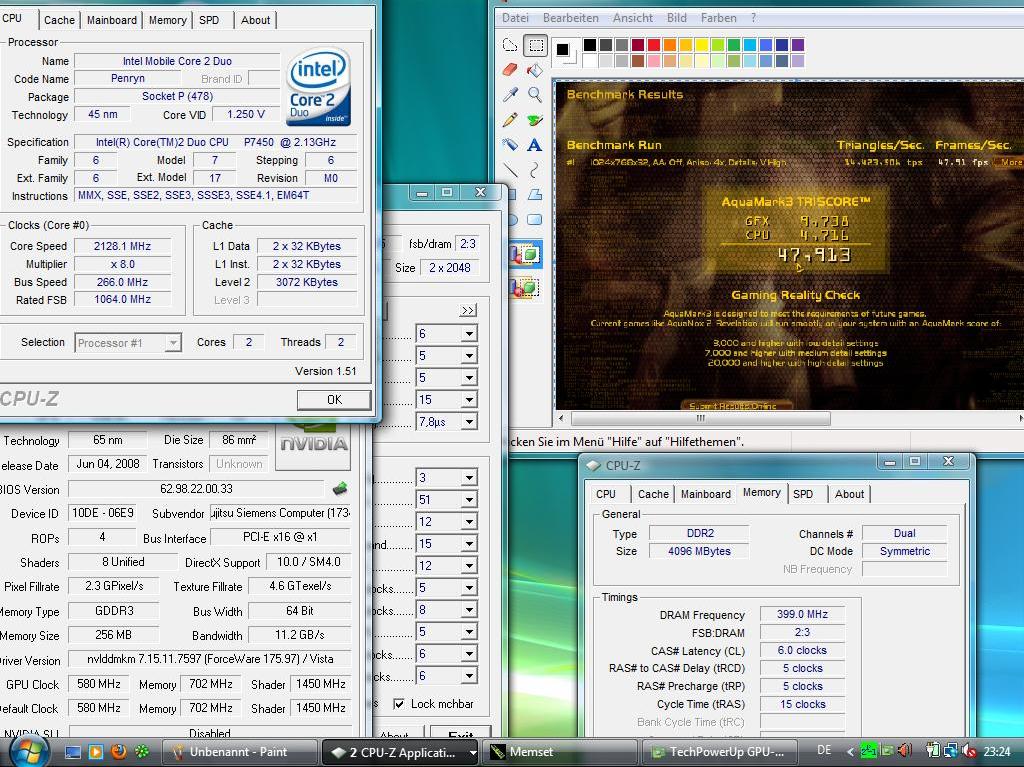
Task: Open the SPD tab in the lower CPU-Z window
Action: pos(803,494)
